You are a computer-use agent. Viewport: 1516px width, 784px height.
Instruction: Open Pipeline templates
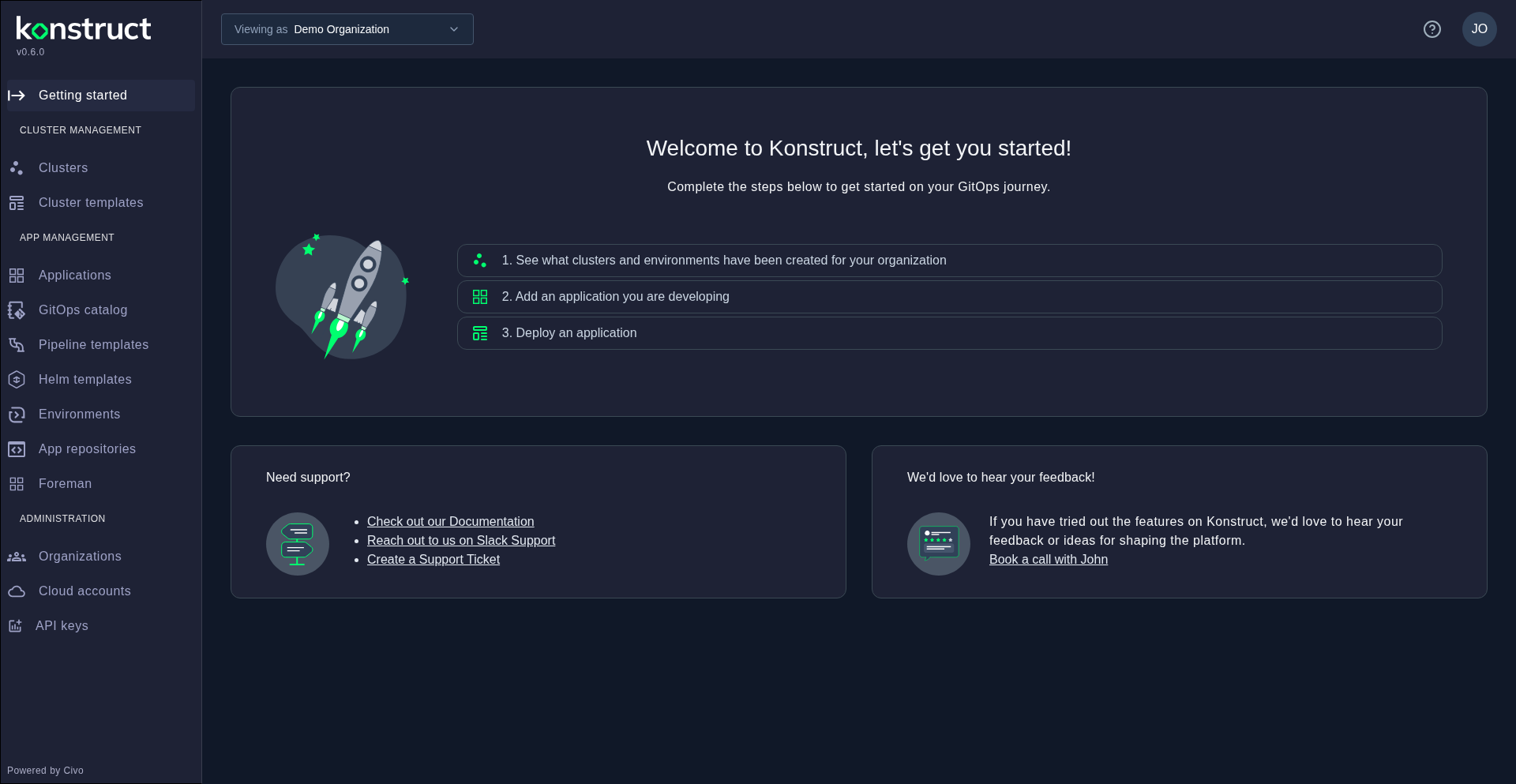click(x=101, y=345)
